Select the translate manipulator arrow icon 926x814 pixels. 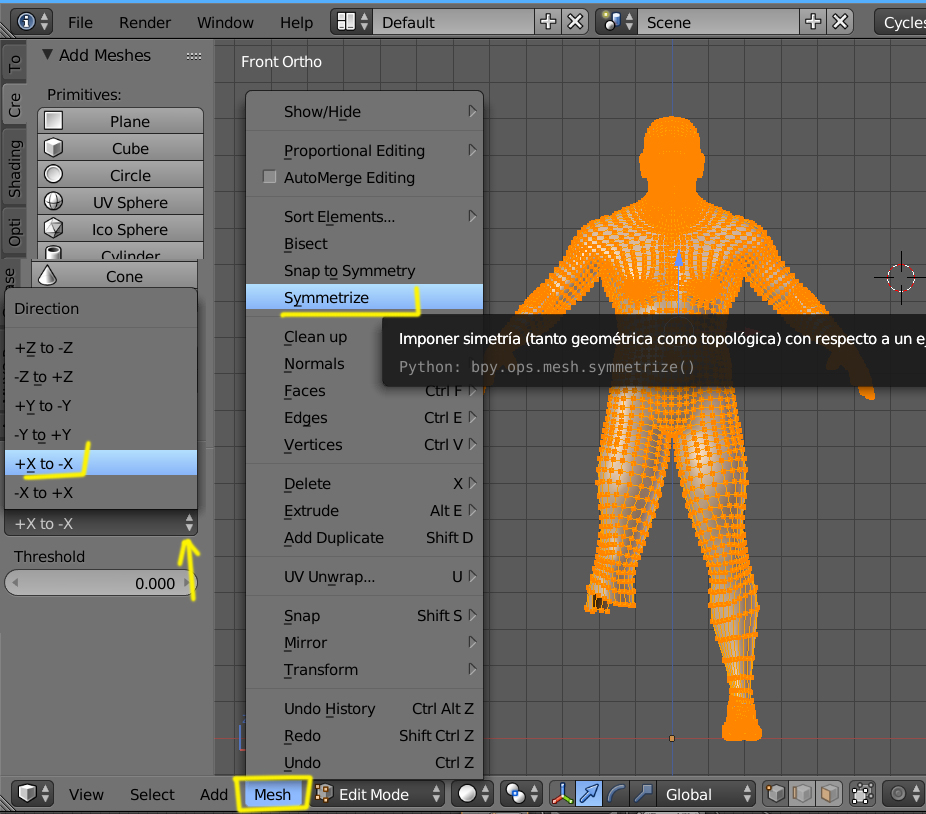click(590, 794)
